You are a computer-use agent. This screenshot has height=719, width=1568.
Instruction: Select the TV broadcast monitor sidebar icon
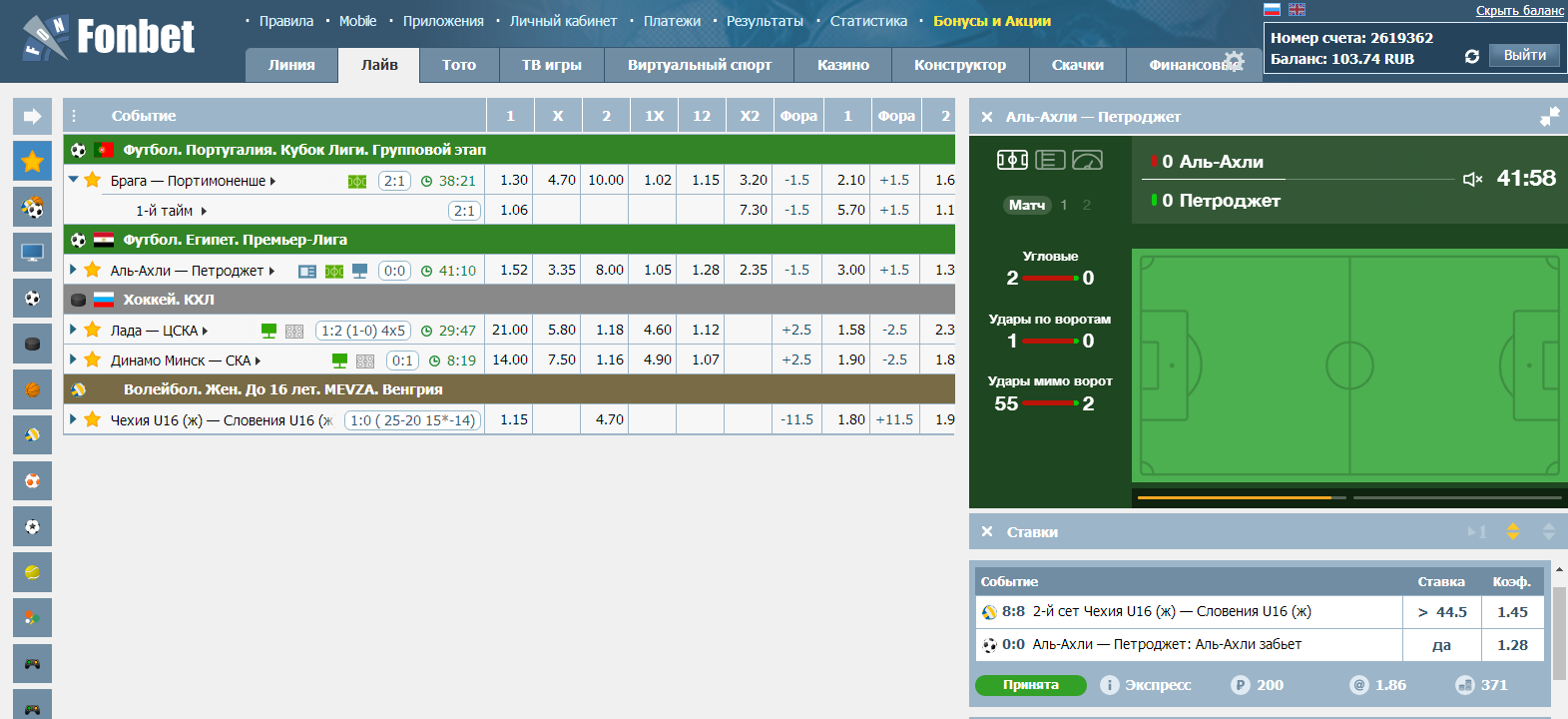click(x=32, y=253)
